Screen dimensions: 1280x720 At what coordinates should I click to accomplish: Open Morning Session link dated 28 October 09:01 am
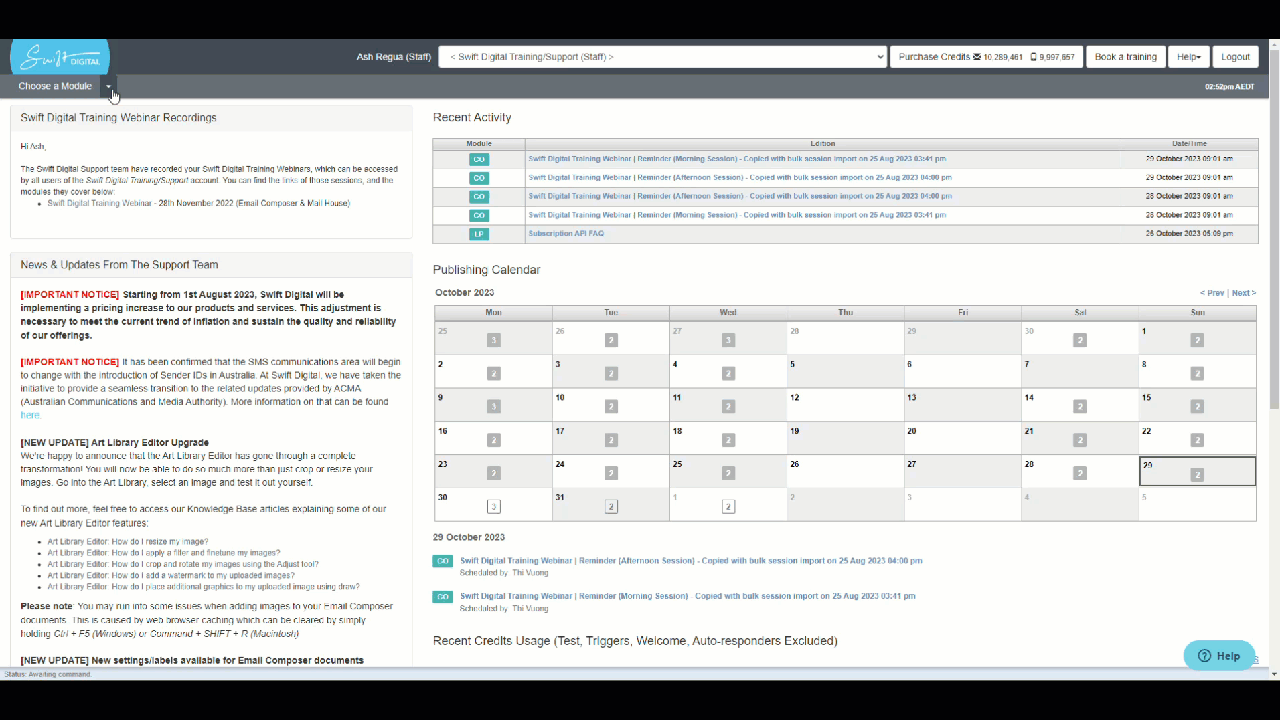pyautogui.click(x=737, y=215)
